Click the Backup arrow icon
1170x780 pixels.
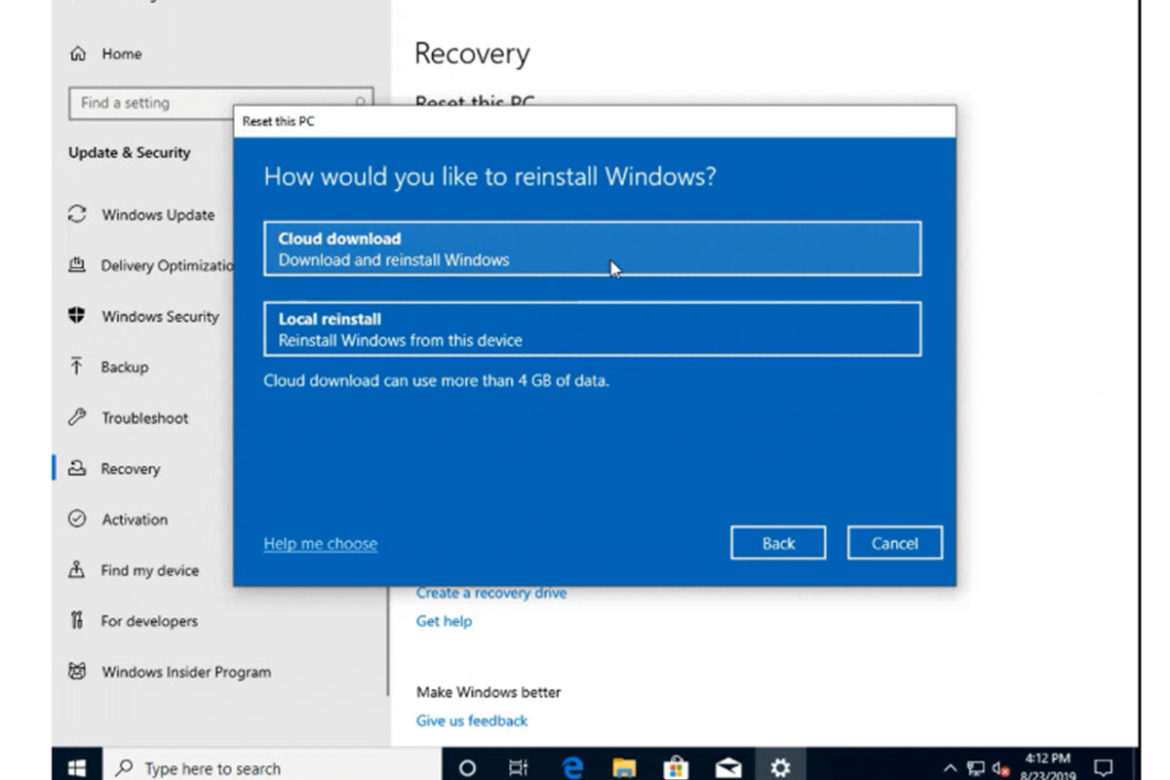76,366
